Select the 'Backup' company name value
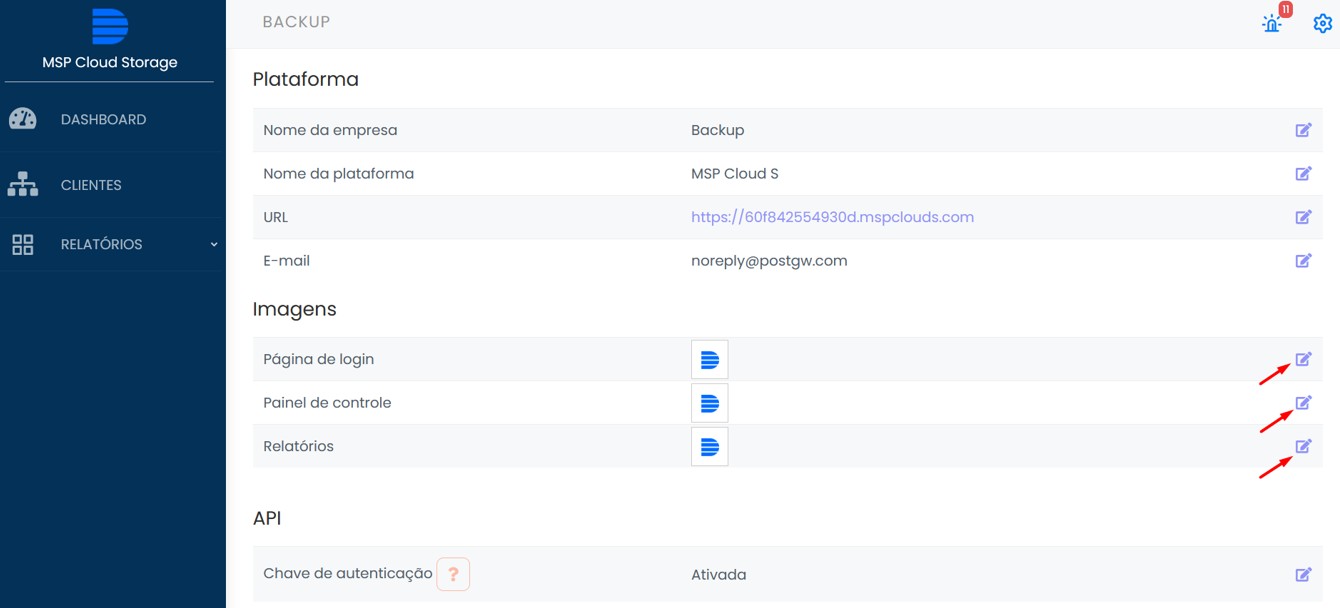Viewport: 1340px width, 608px height. [718, 131]
